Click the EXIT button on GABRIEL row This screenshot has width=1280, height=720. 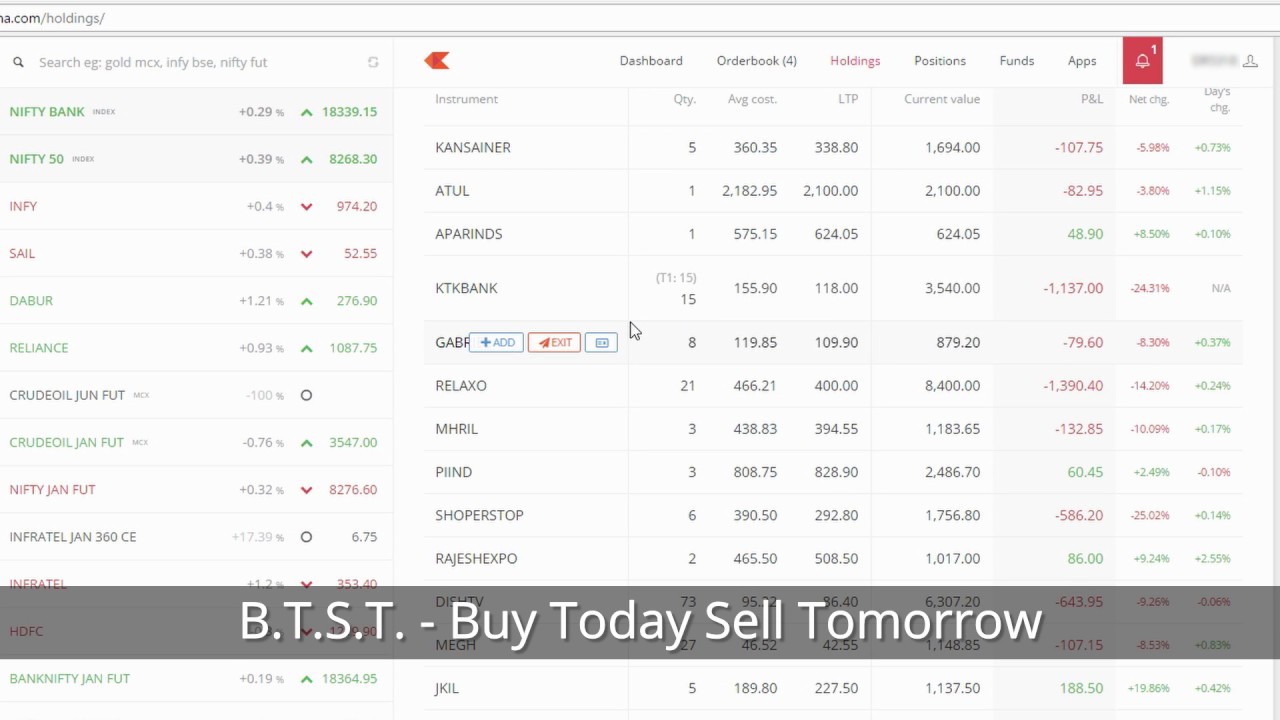(x=554, y=343)
